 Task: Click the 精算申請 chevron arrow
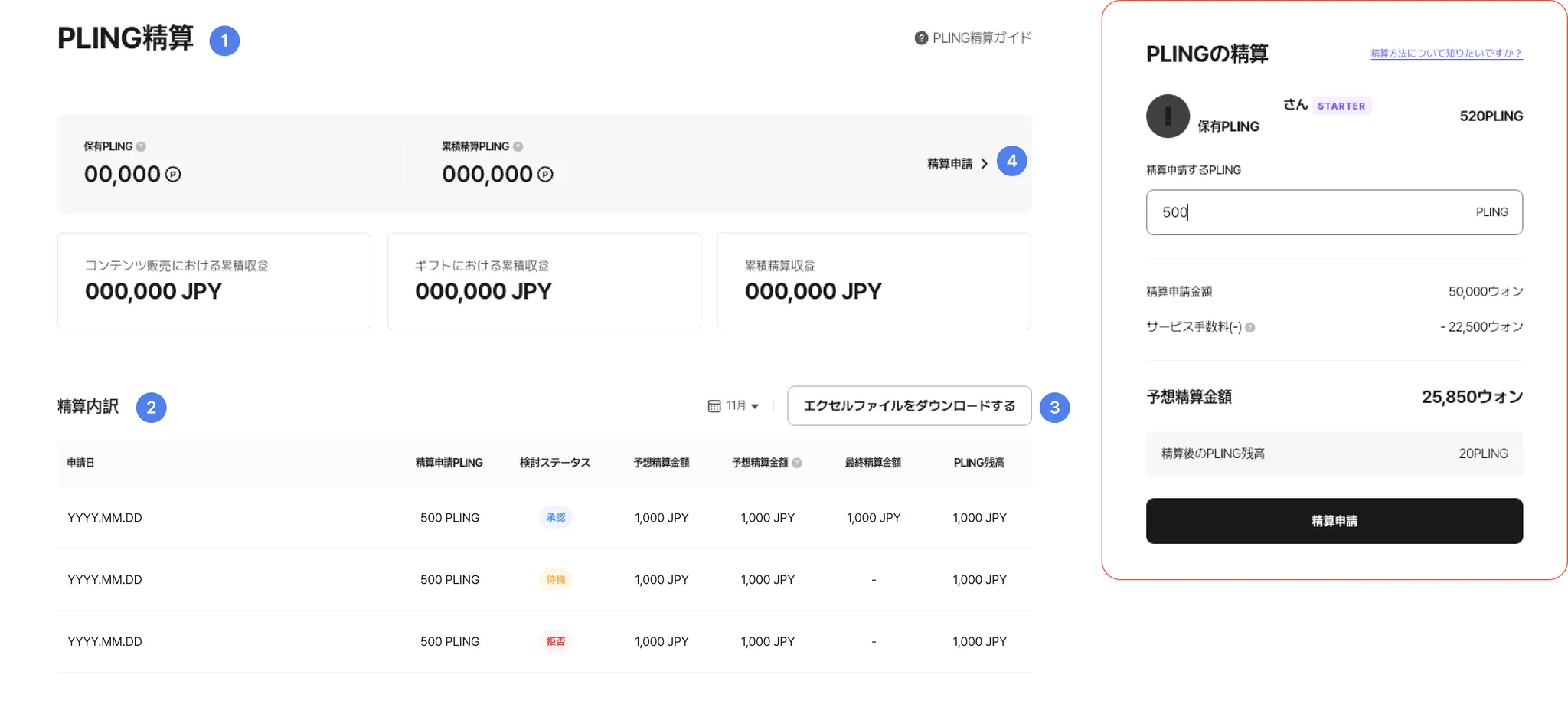tap(985, 164)
